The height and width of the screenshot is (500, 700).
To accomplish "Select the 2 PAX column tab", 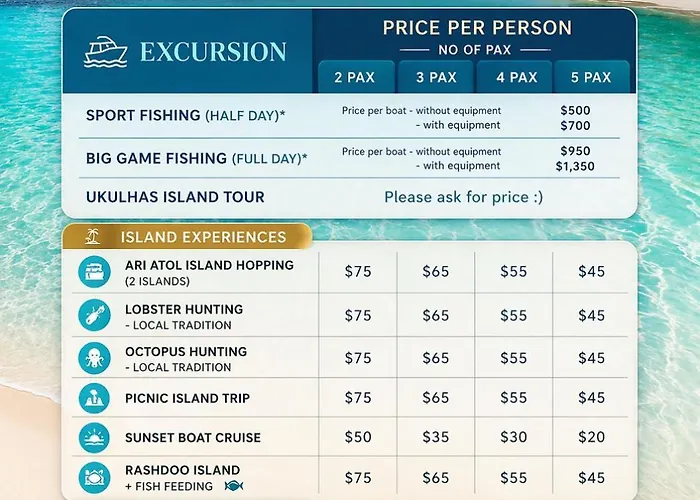I will 356,77.
